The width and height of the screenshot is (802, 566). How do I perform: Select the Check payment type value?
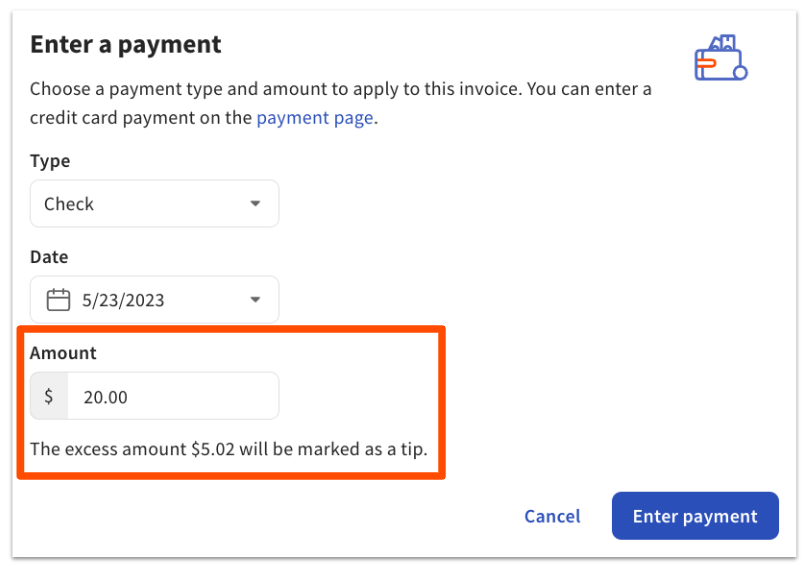69,204
